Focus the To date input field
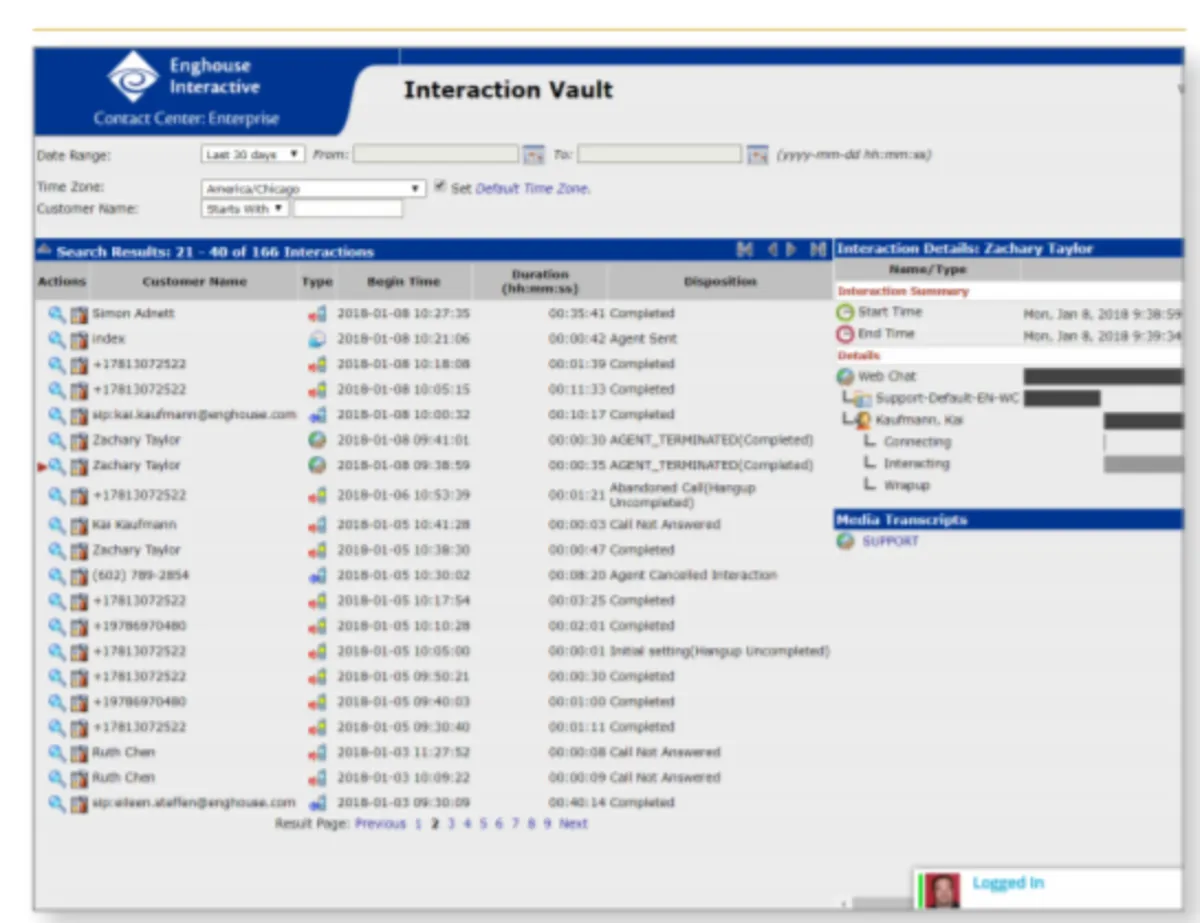The image size is (1200, 923). pyautogui.click(x=660, y=155)
